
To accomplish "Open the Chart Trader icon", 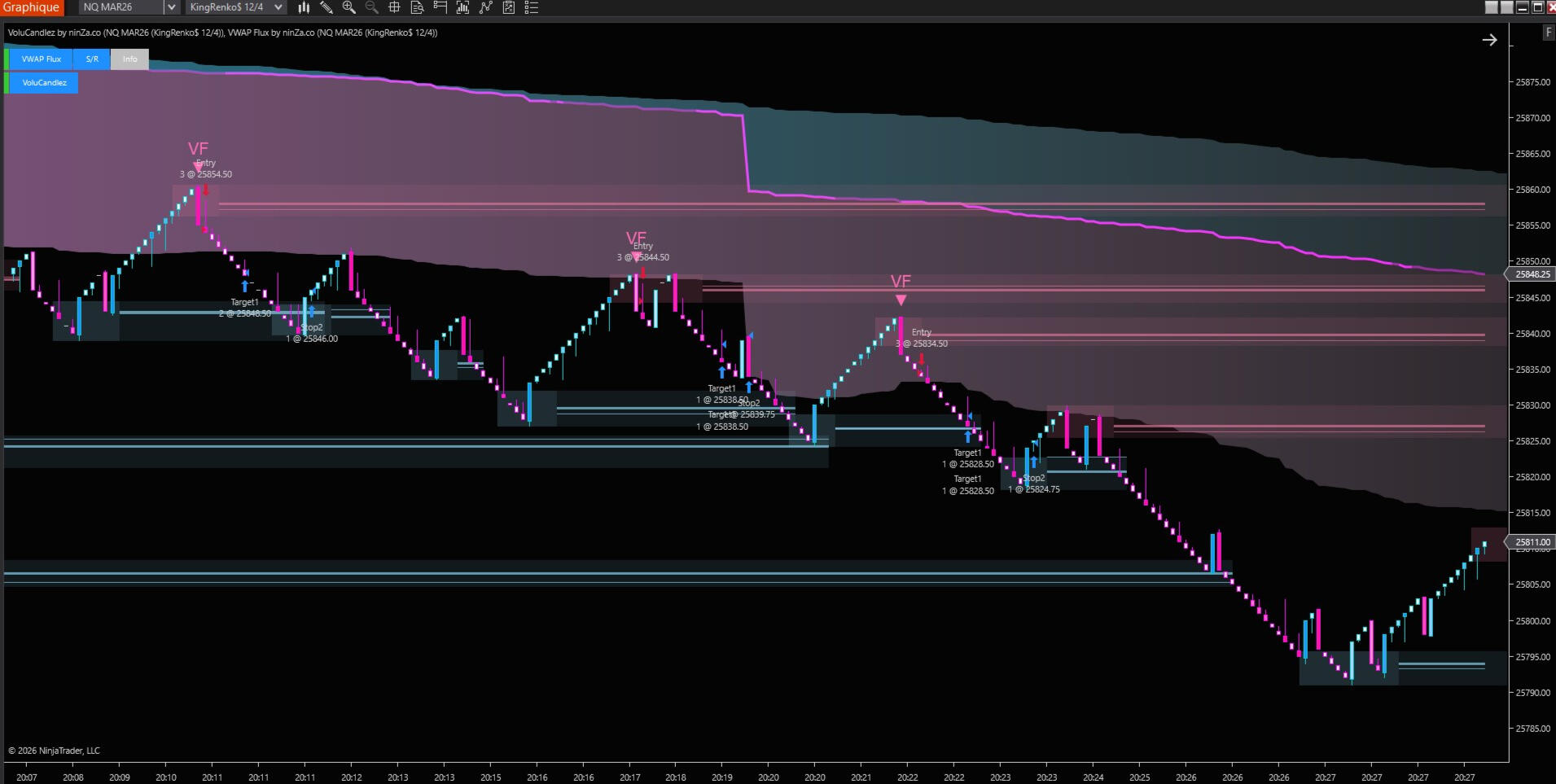I will pyautogui.click(x=440, y=7).
